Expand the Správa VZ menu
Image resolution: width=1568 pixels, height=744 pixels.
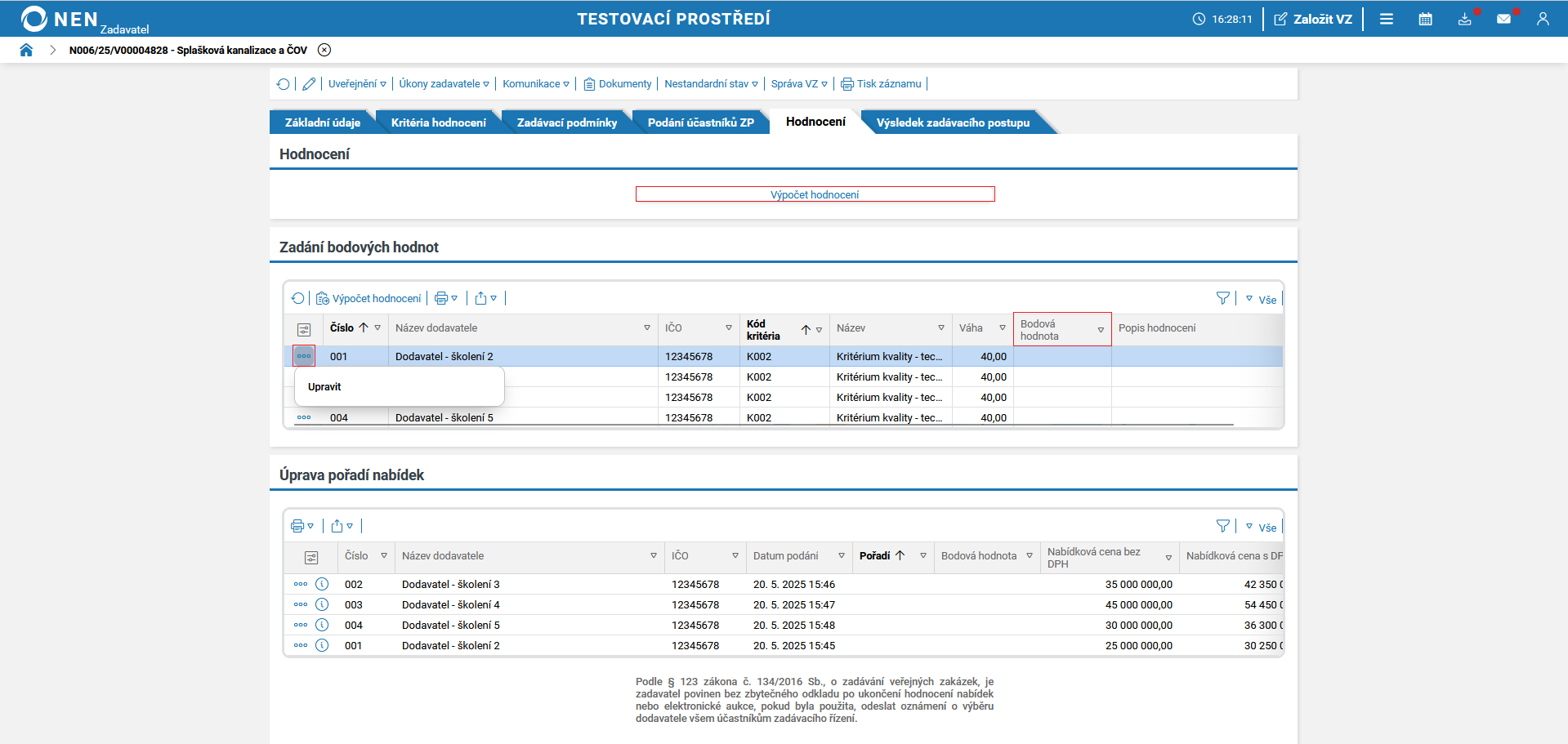pyautogui.click(x=799, y=84)
